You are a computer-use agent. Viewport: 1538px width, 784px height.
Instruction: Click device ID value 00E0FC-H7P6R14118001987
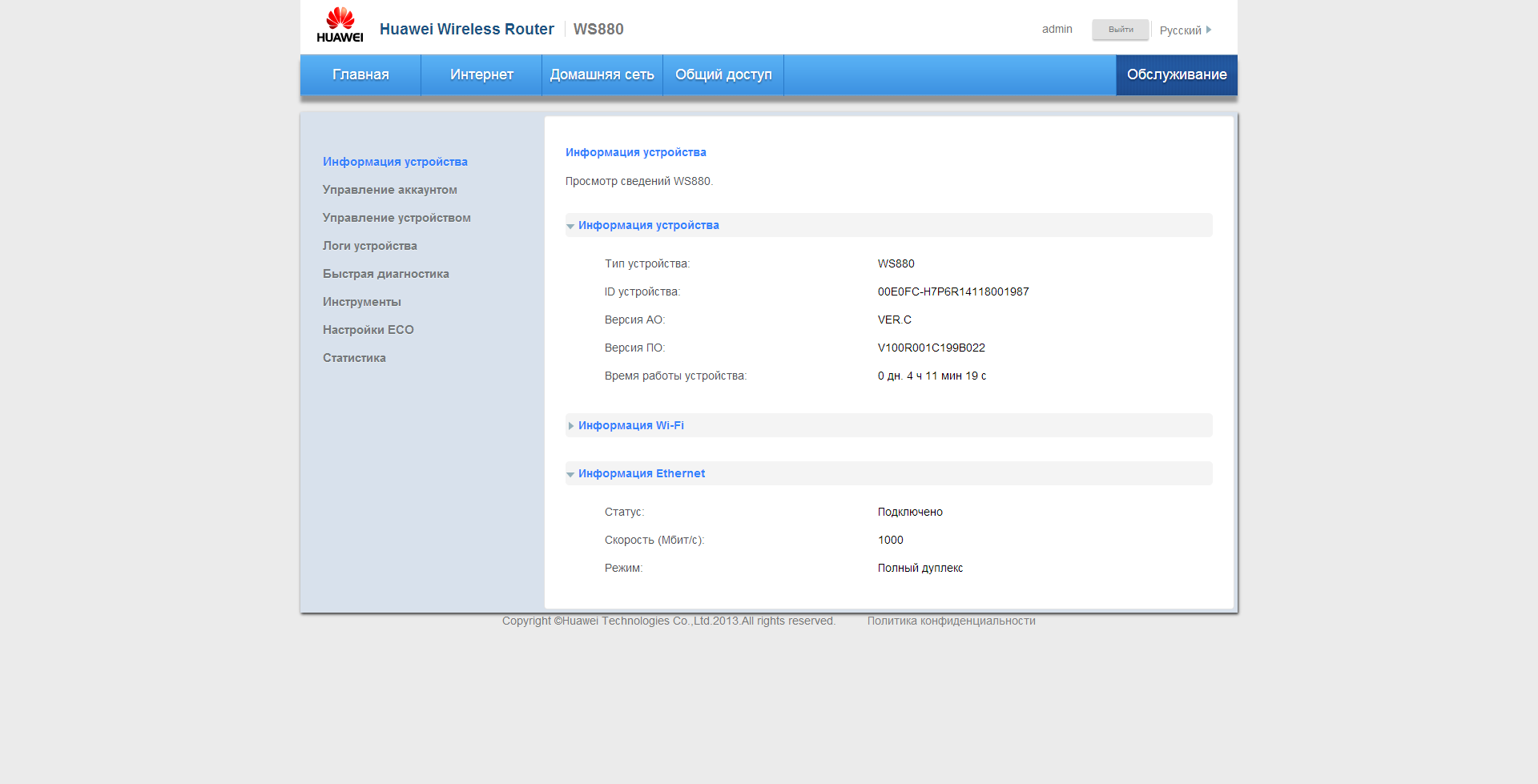(x=953, y=291)
